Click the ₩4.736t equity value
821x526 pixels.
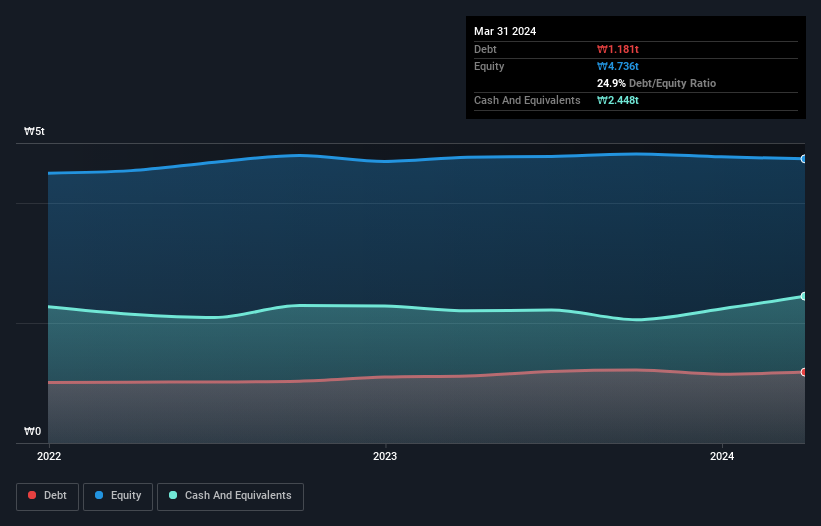pyautogui.click(x=618, y=66)
